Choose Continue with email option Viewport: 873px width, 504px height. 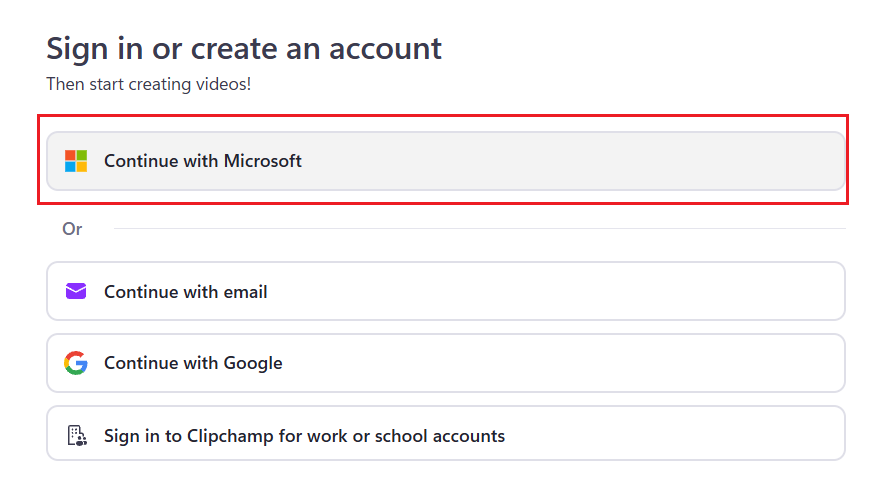445,292
